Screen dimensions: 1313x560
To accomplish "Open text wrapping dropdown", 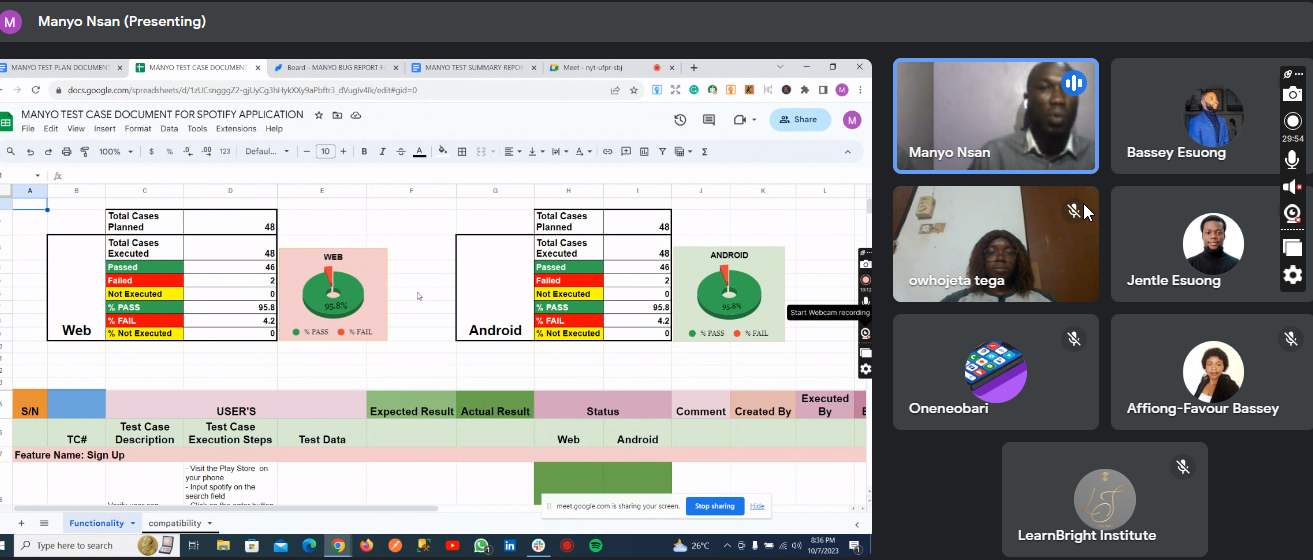I will click(559, 152).
